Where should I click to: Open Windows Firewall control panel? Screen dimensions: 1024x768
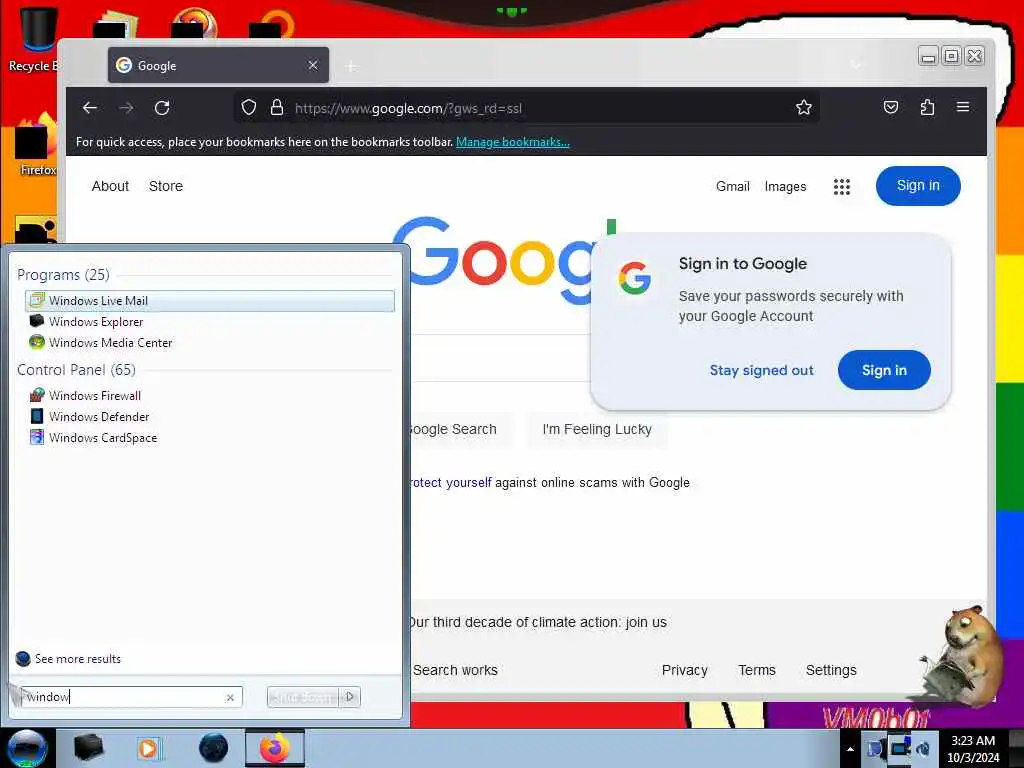click(x=210, y=395)
